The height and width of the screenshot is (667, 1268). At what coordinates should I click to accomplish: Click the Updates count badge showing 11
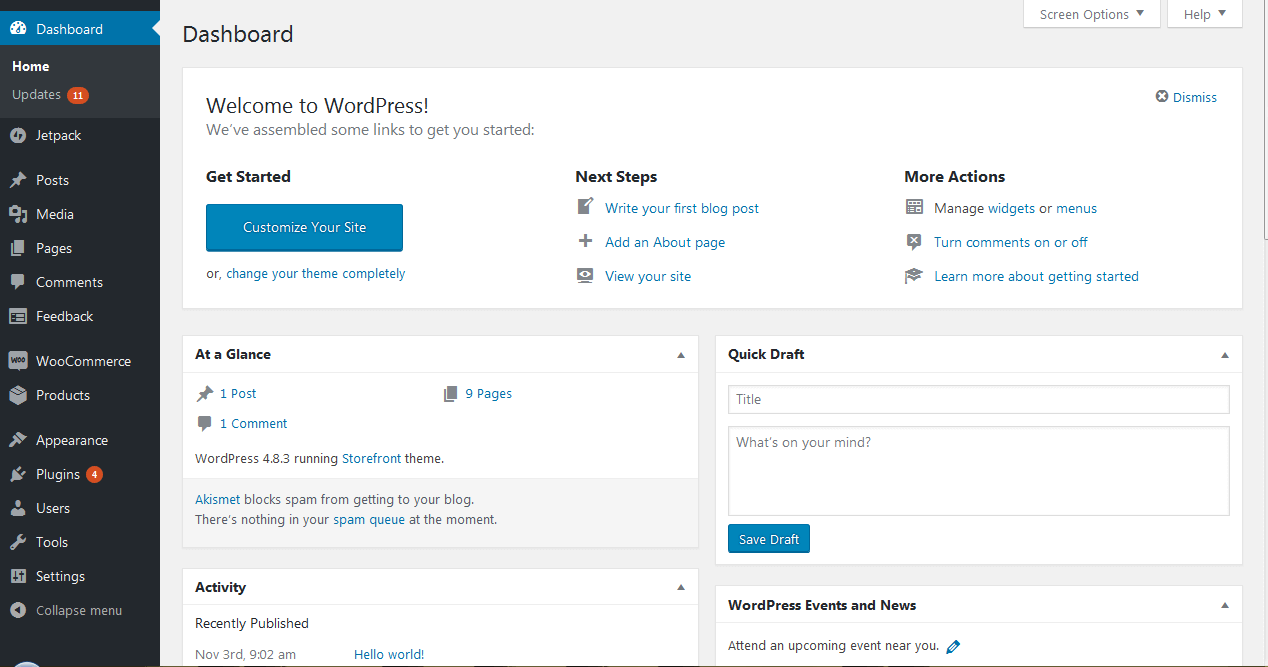tap(78, 95)
